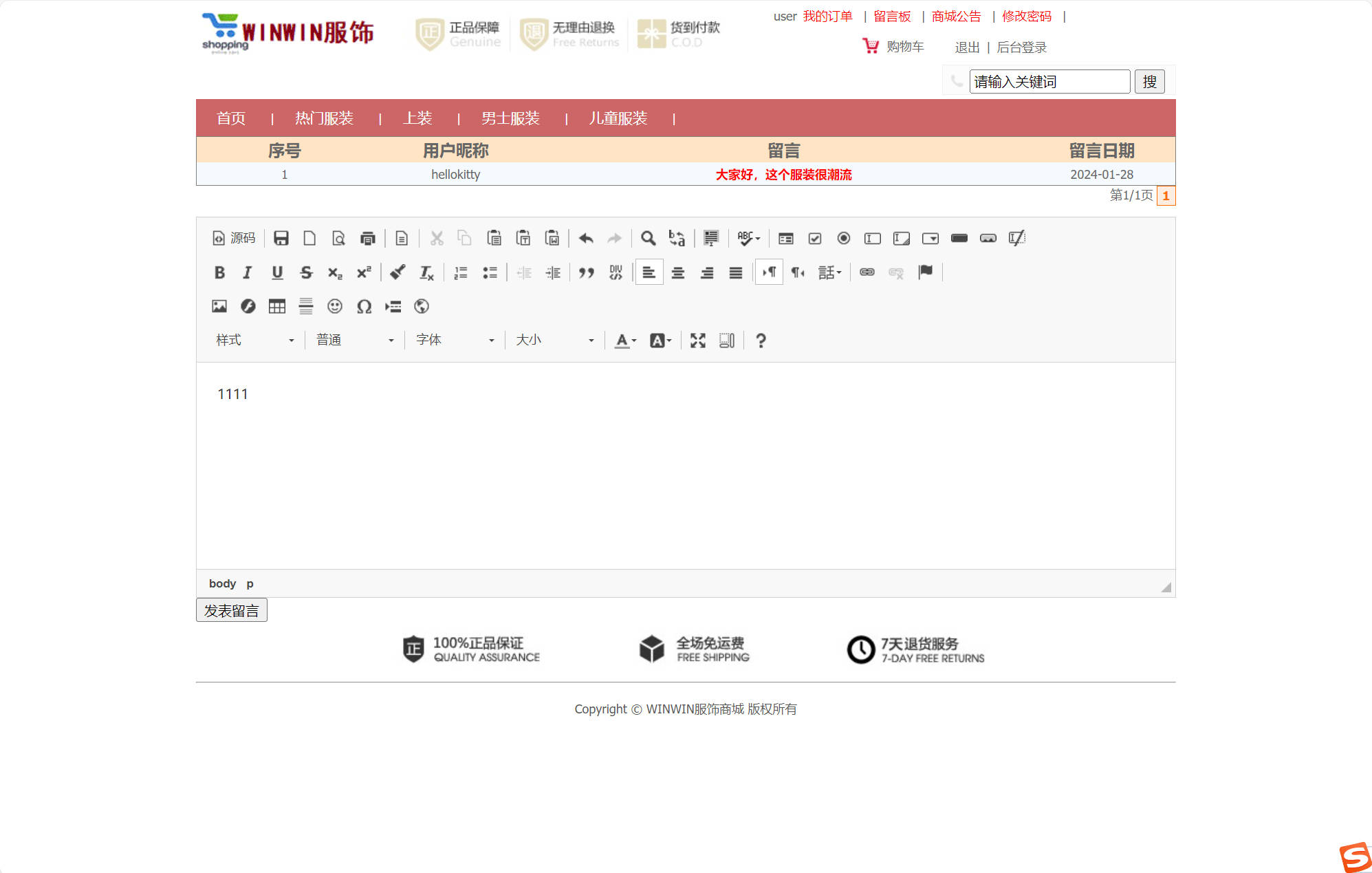Expand the 样式 styles dropdown

click(x=254, y=339)
